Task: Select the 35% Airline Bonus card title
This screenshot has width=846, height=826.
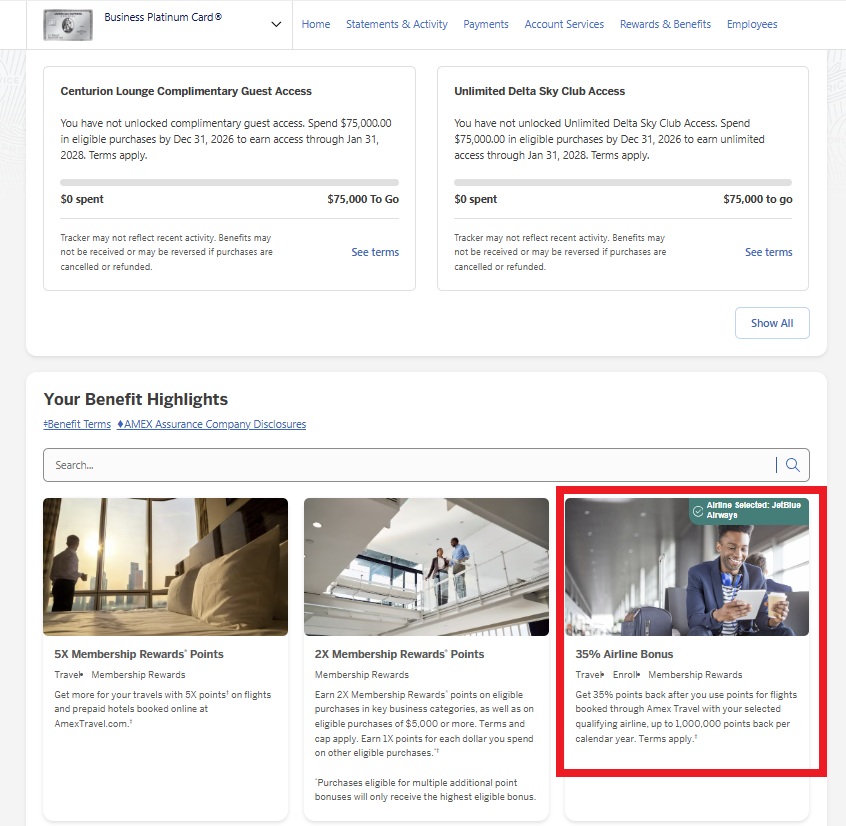Action: (624, 654)
